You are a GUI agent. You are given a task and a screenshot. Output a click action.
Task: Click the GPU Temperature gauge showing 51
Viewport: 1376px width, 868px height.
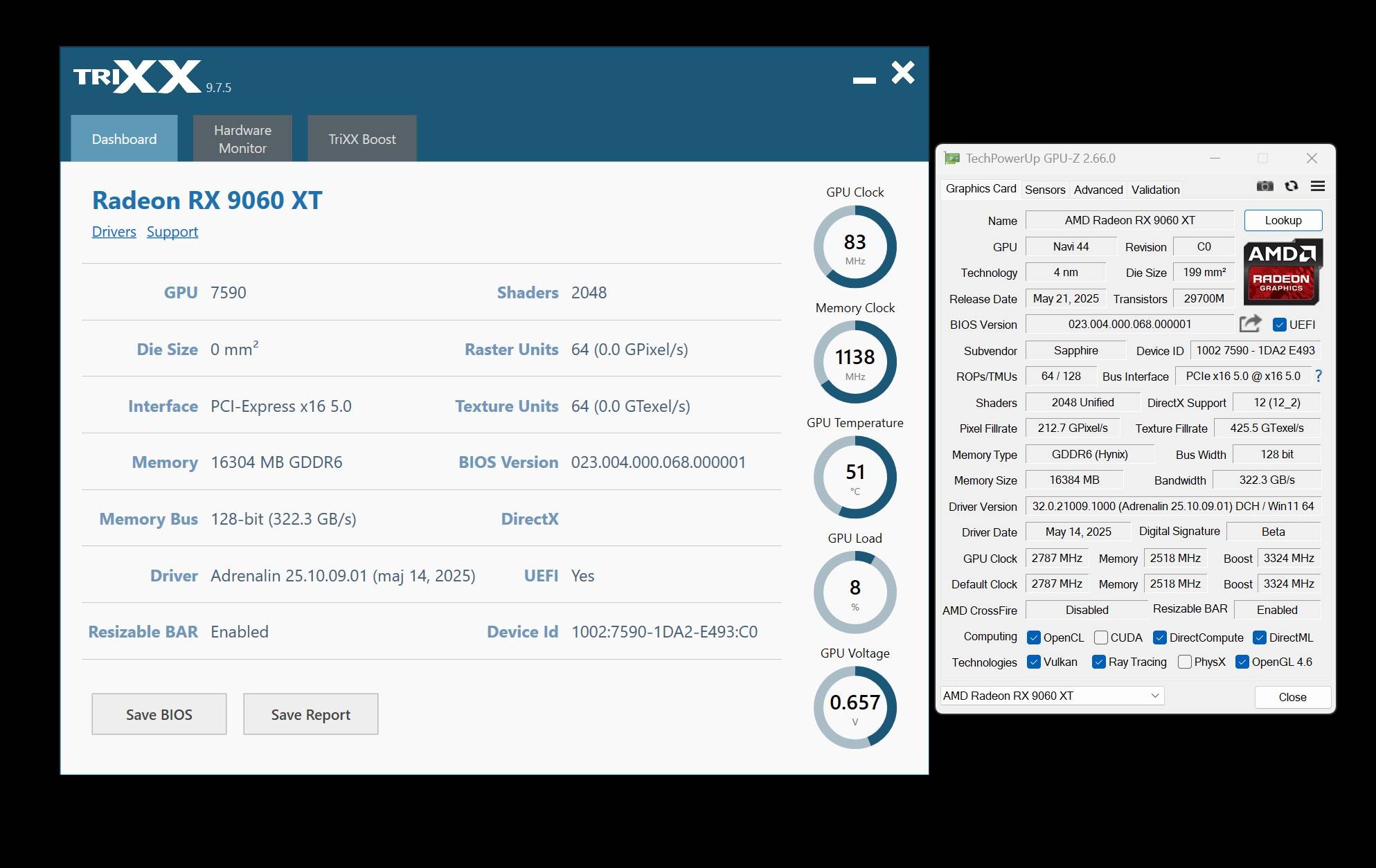[x=855, y=477]
